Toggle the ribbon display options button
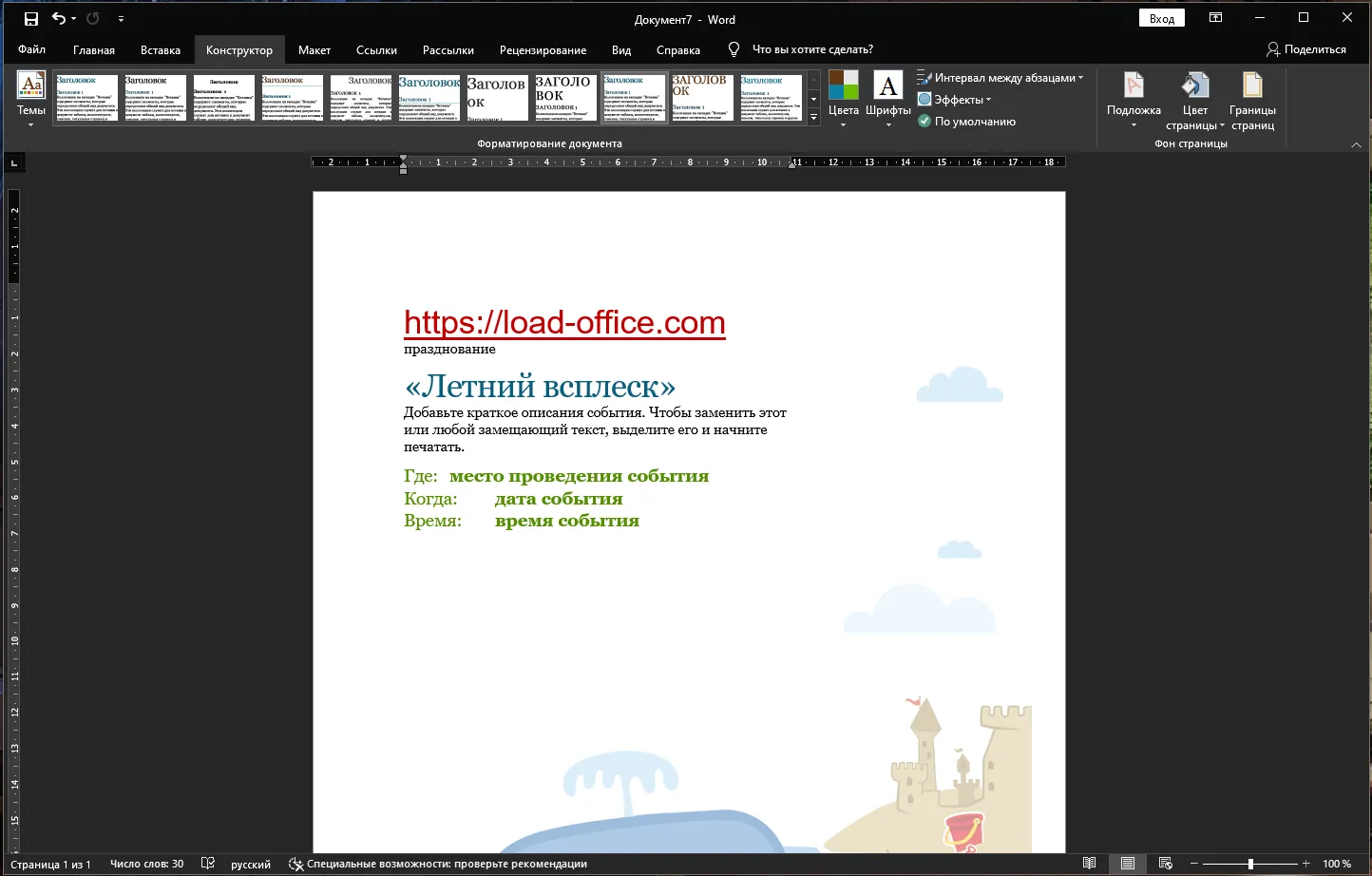 (1215, 18)
